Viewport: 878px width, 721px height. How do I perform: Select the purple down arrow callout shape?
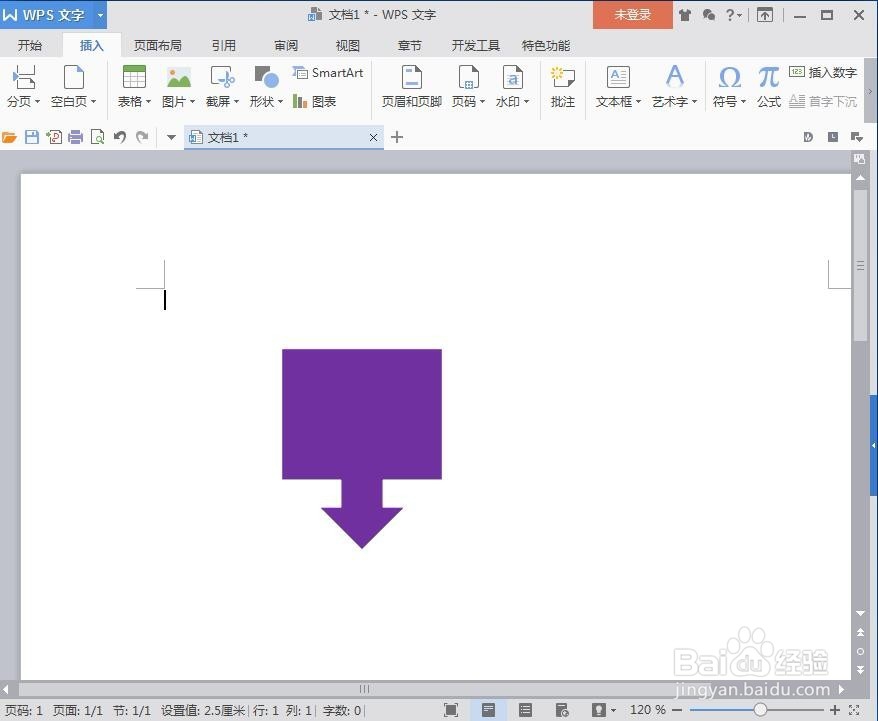(362, 448)
